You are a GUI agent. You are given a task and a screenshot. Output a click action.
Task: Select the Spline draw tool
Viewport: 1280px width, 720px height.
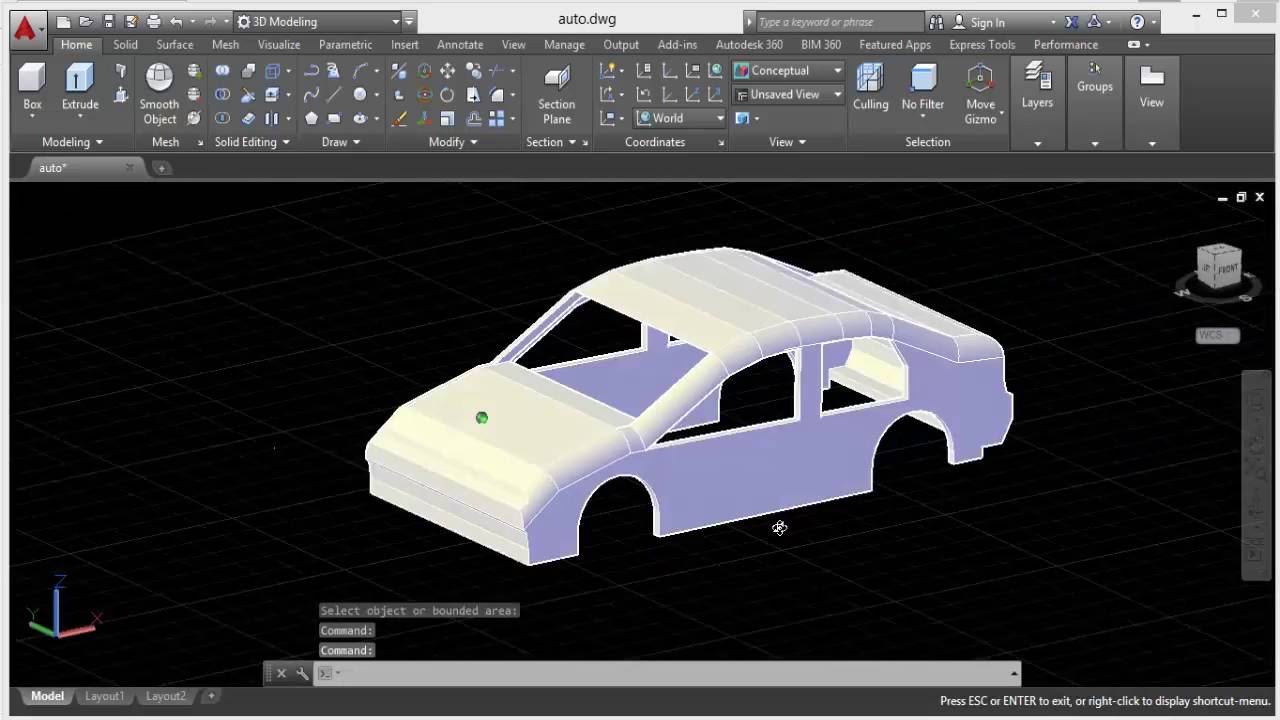[x=311, y=95]
